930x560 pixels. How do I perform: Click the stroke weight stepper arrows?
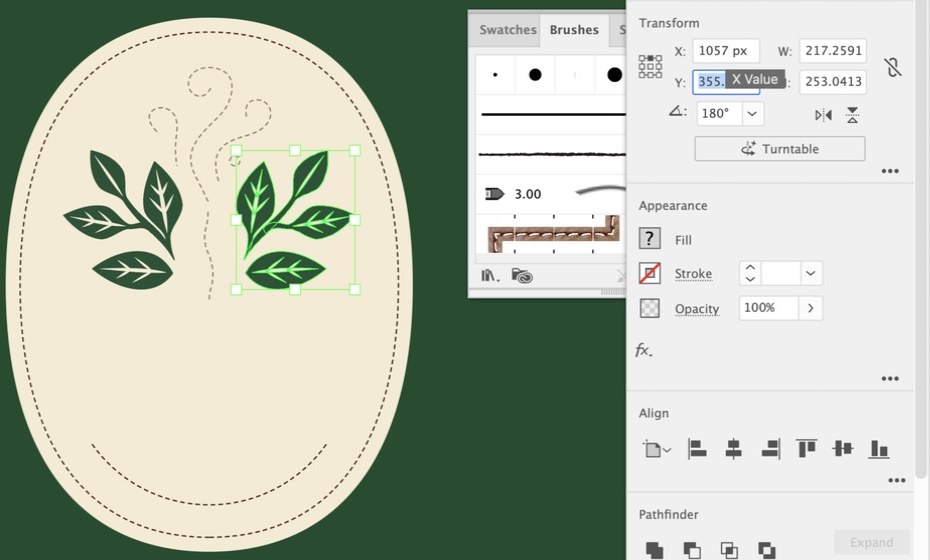coord(750,273)
